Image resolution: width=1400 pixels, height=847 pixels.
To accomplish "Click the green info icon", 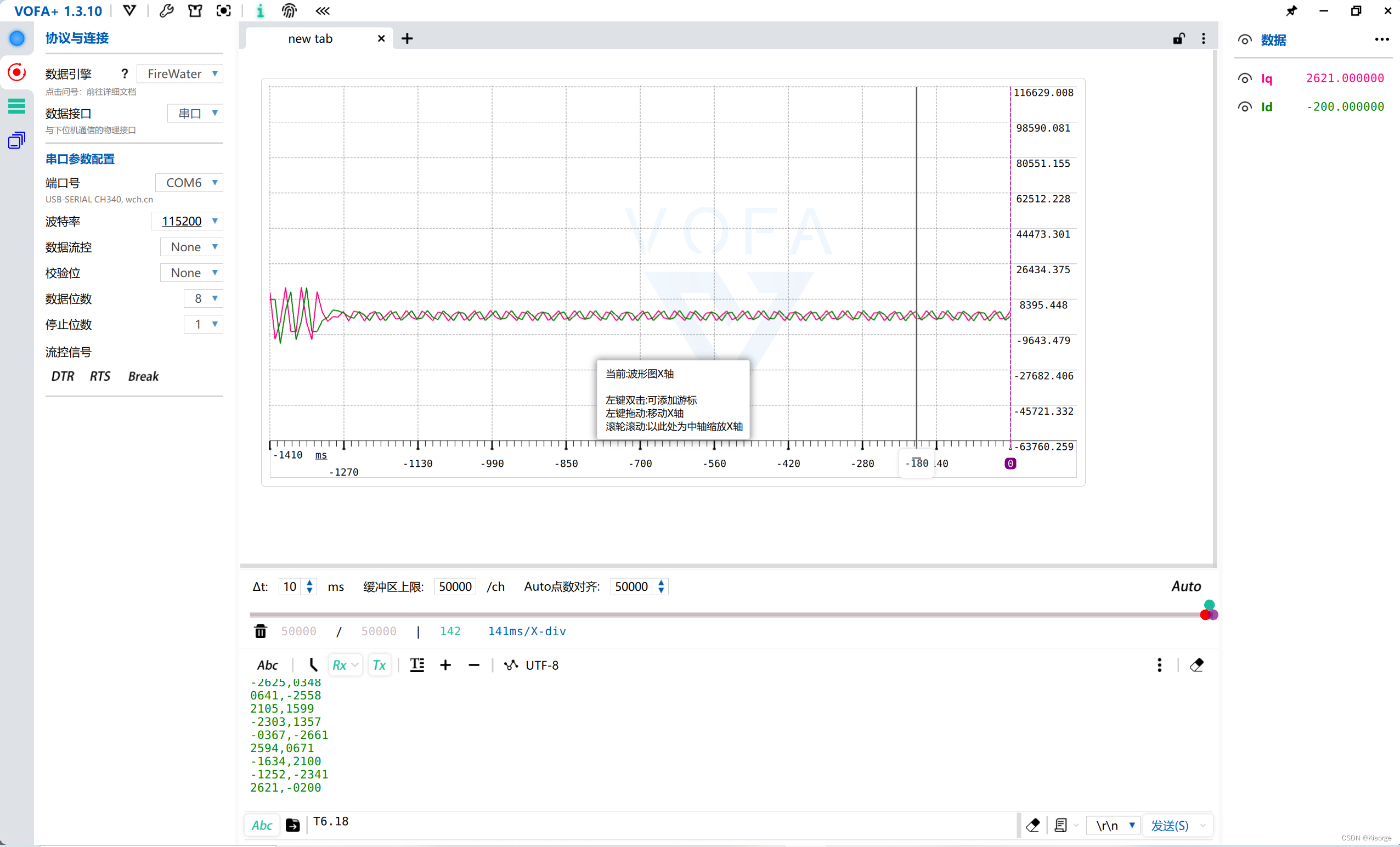I will click(x=260, y=11).
